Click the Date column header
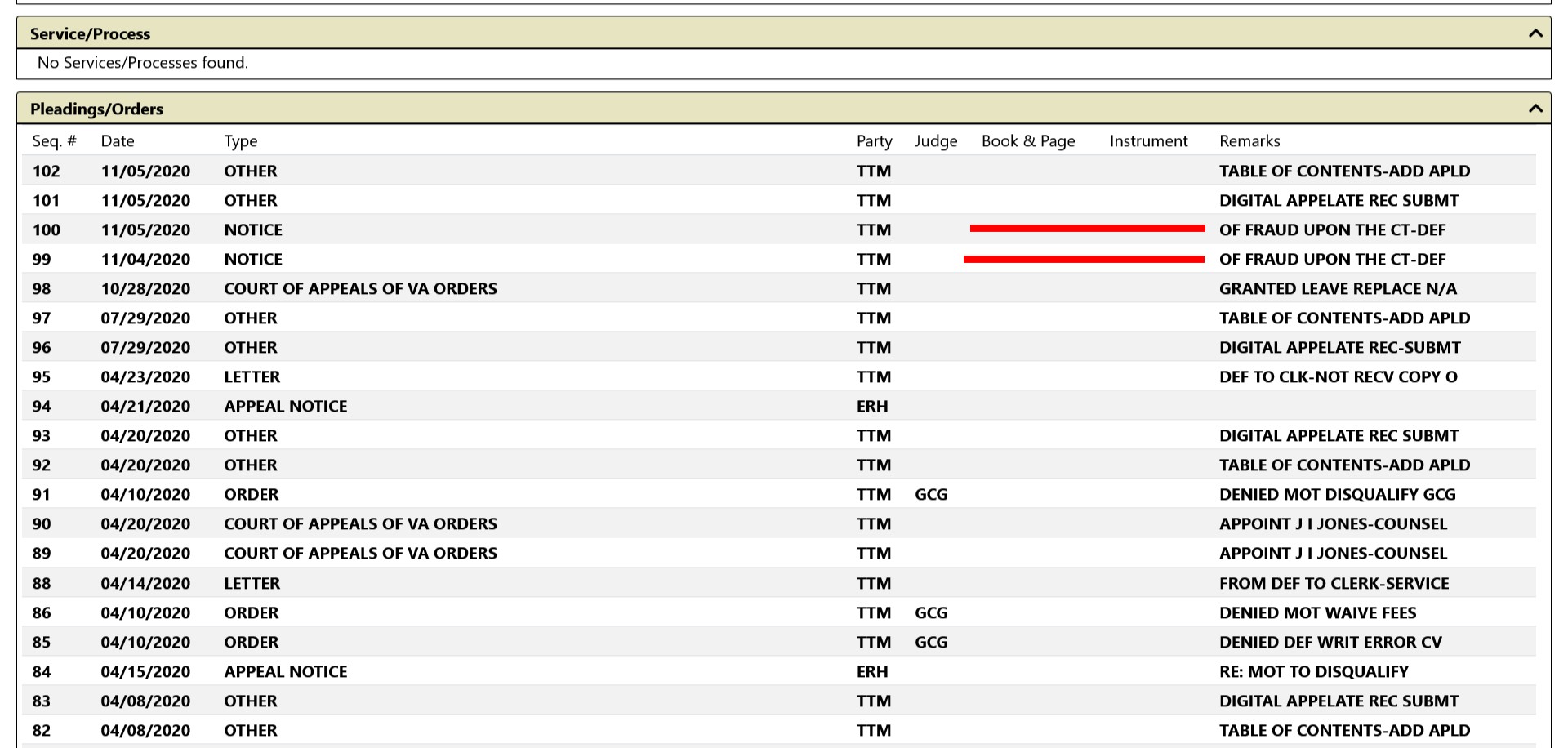Image resolution: width=1568 pixels, height=748 pixels. tap(118, 141)
